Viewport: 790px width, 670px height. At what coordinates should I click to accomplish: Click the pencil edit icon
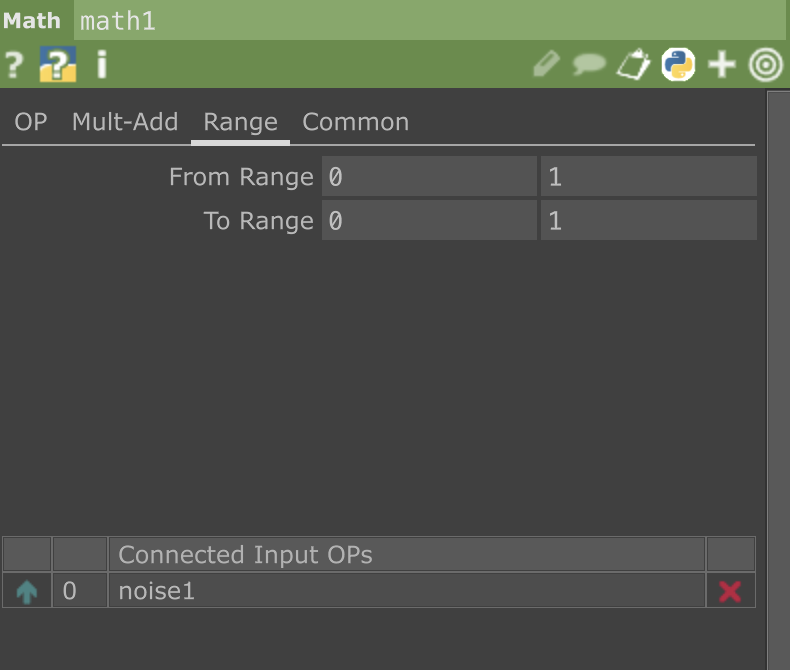click(x=545, y=66)
